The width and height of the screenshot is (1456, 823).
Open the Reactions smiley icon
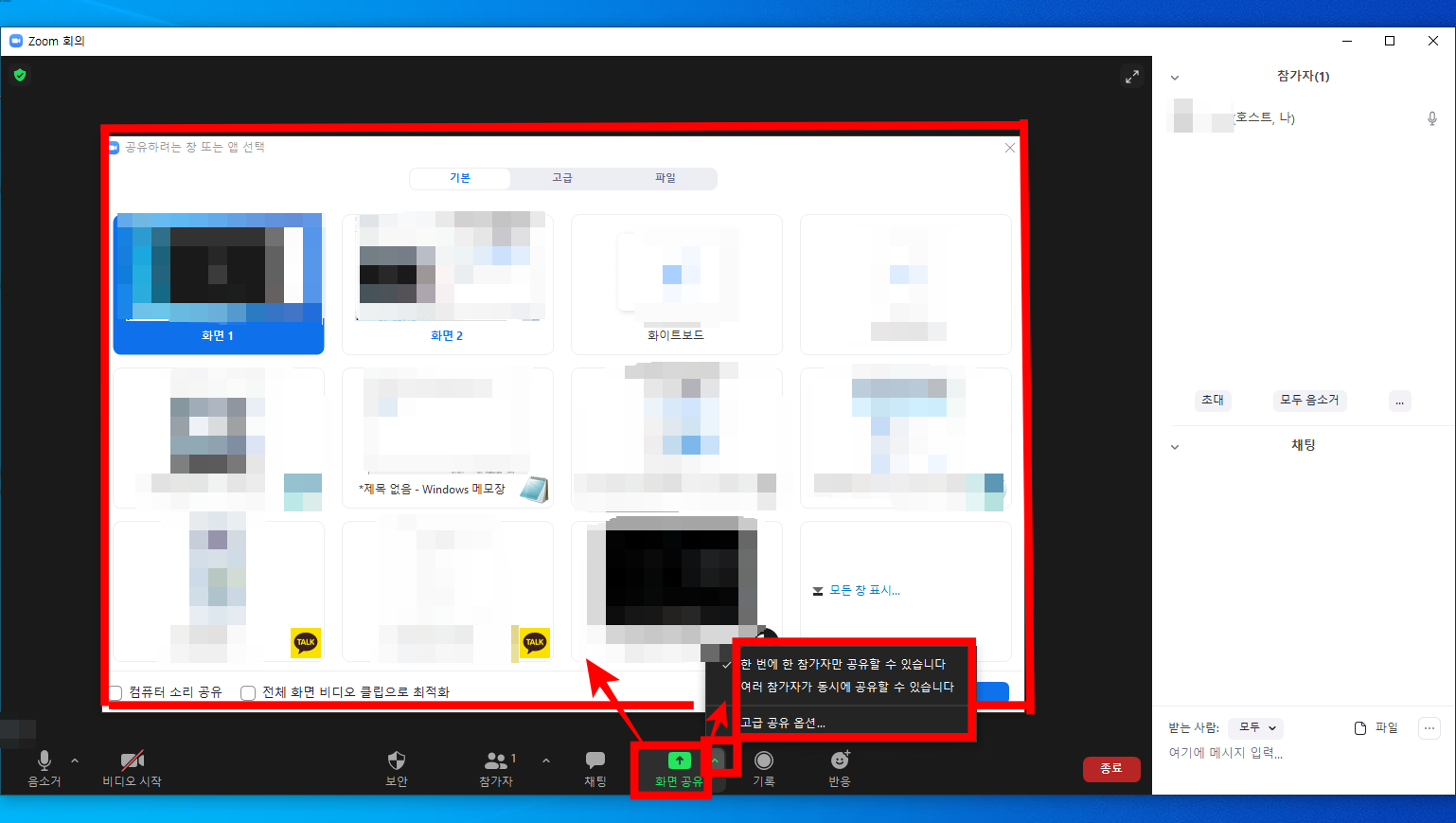tap(840, 760)
